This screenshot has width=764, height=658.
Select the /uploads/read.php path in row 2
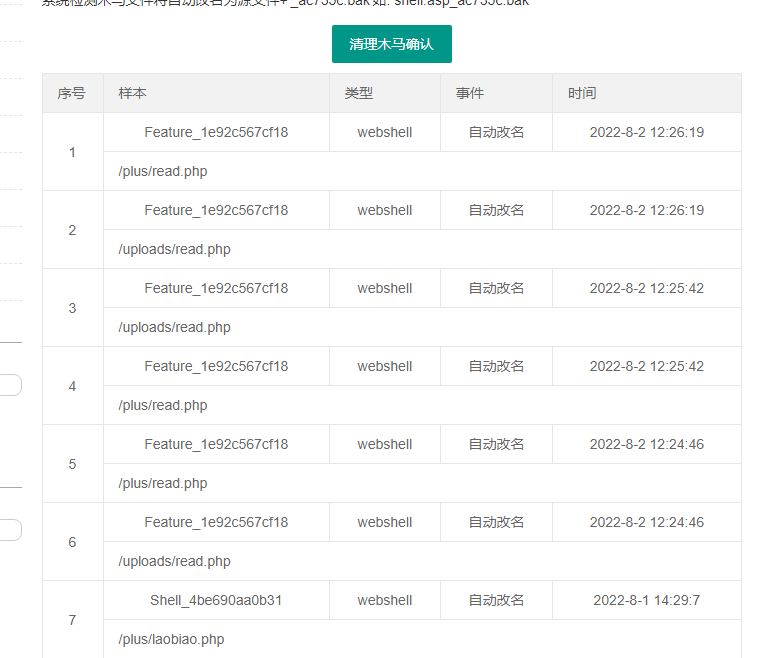(174, 249)
